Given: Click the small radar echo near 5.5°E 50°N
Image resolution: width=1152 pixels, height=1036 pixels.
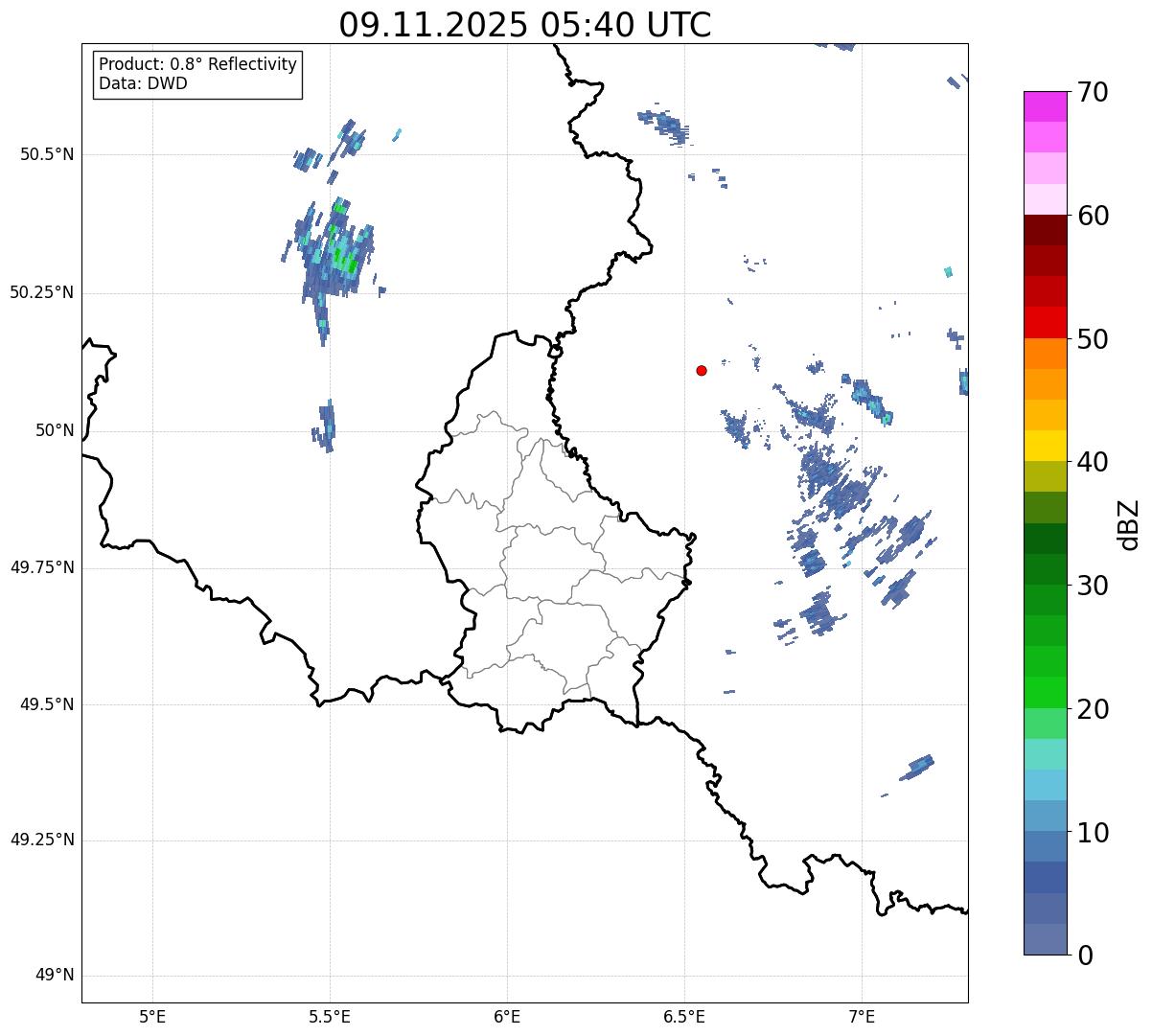Looking at the screenshot, I should (x=325, y=426).
